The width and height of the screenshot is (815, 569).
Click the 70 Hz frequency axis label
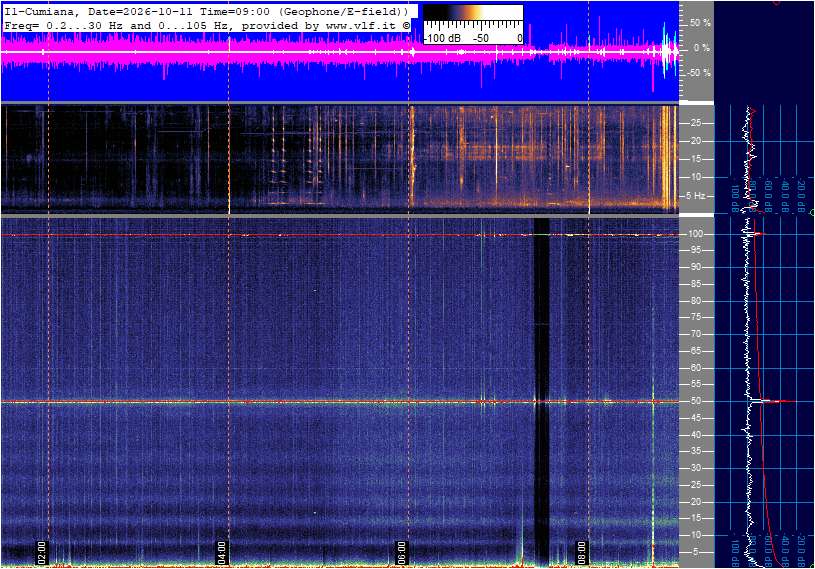tap(695, 334)
